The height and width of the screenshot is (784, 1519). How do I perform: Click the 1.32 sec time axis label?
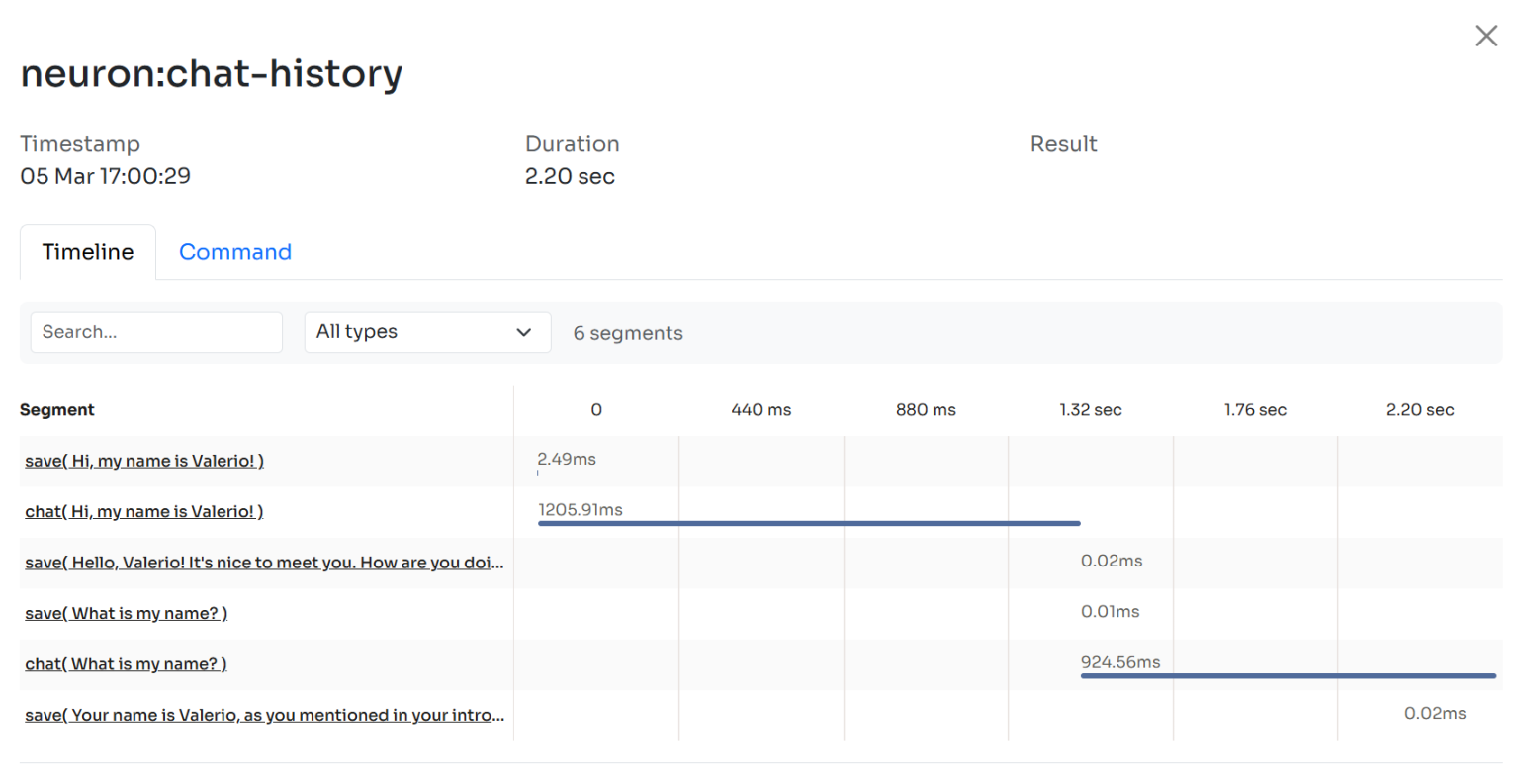[x=1090, y=410]
